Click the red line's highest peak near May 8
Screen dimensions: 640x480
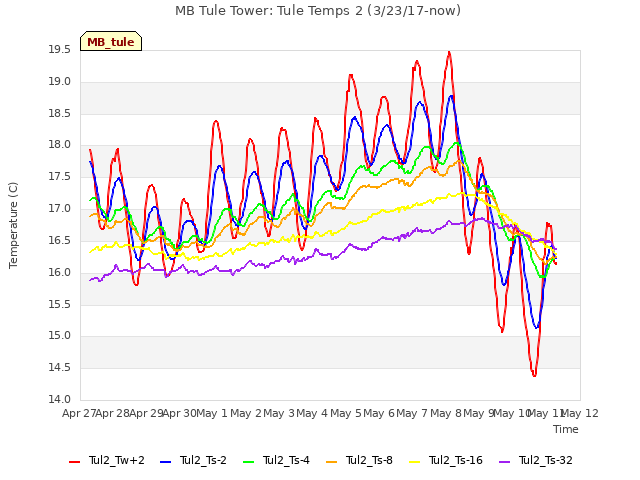pyautogui.click(x=449, y=52)
